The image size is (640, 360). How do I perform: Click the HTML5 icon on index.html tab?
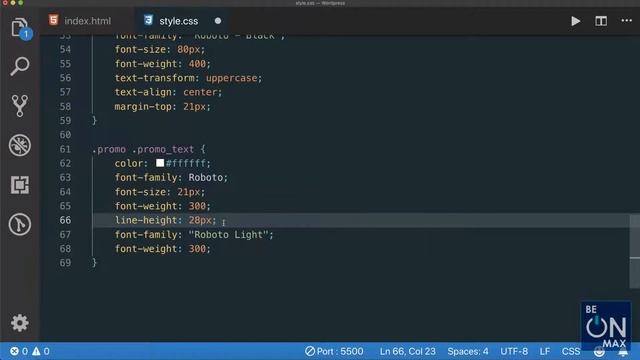tap(53, 20)
